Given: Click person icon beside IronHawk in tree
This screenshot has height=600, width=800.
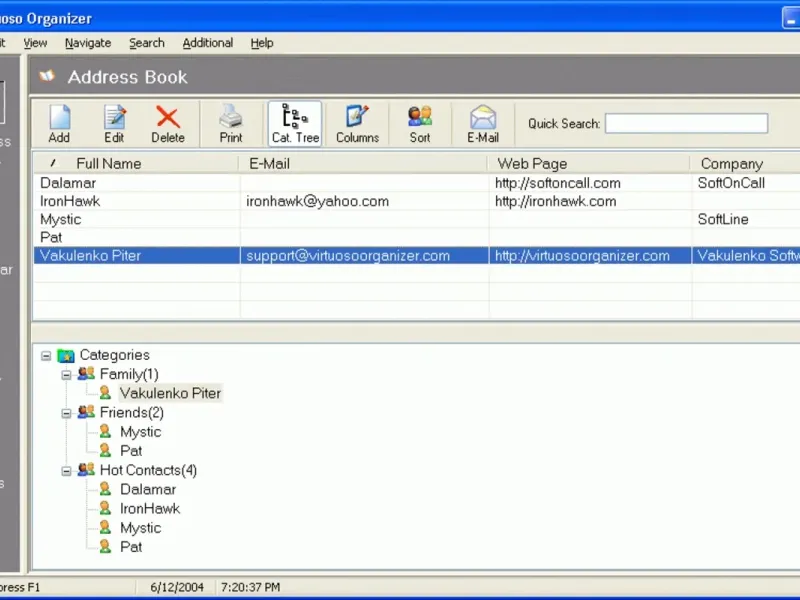Looking at the screenshot, I should [105, 508].
